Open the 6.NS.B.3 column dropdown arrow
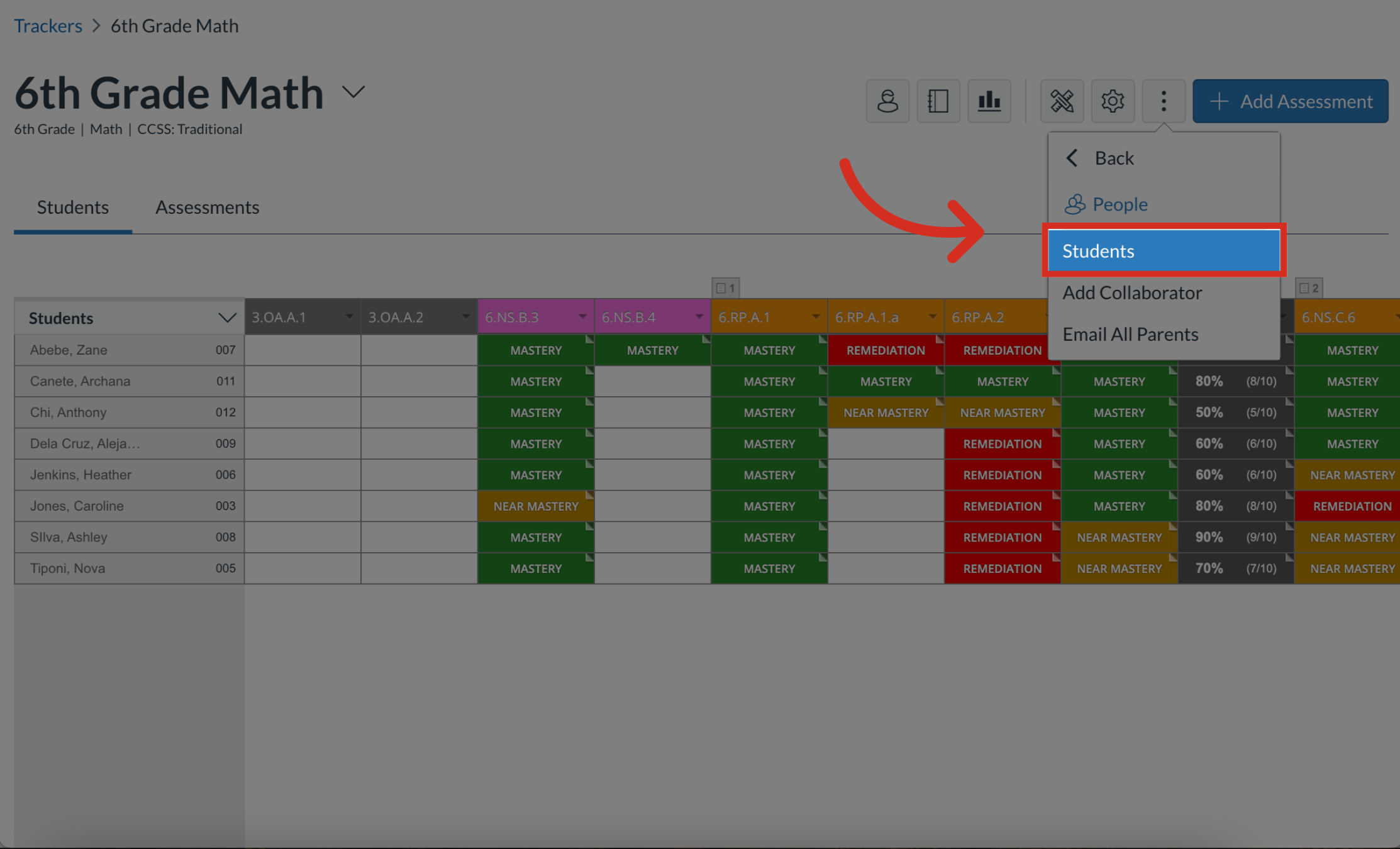The height and width of the screenshot is (849, 1400). coord(582,316)
